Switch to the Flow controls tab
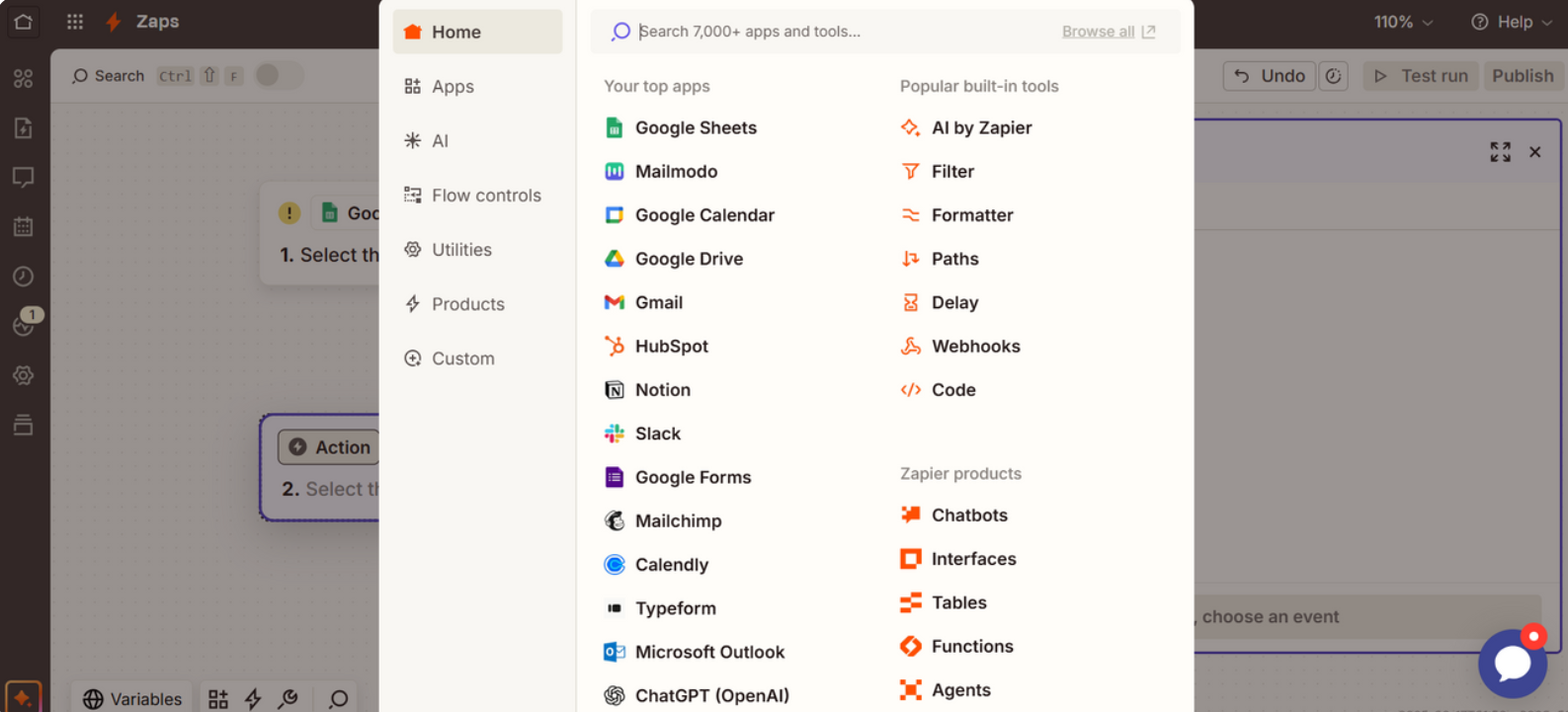Image resolution: width=1568 pixels, height=712 pixels. pos(477,195)
